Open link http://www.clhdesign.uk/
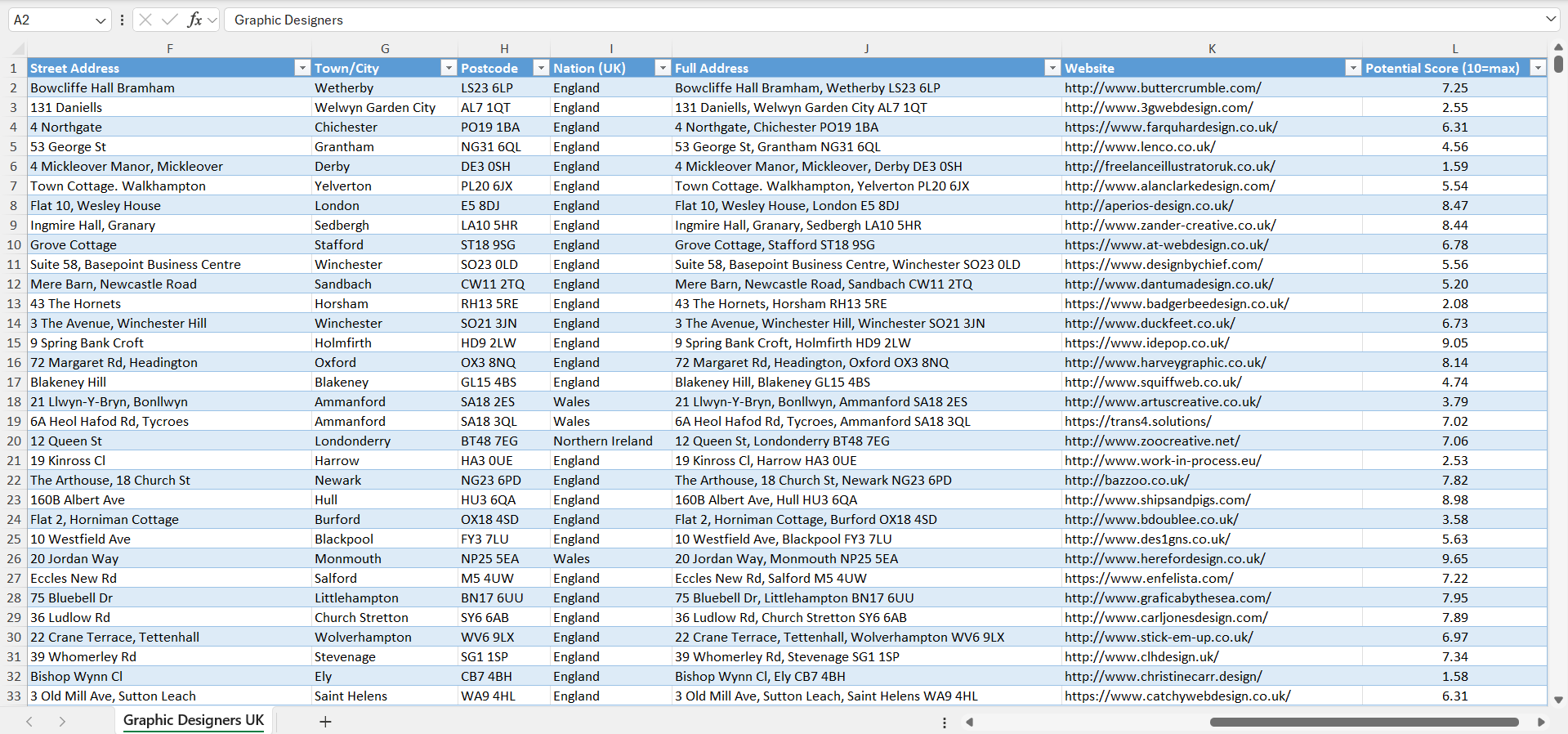This screenshot has width=1568, height=734. [1141, 657]
